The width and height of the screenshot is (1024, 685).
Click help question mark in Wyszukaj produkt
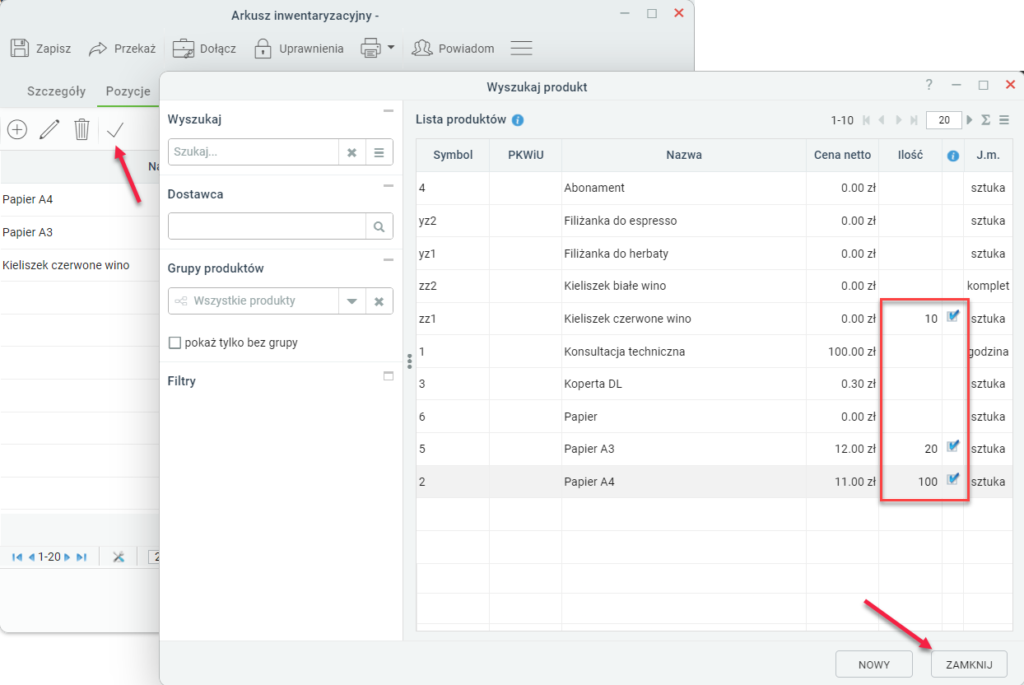tap(929, 85)
